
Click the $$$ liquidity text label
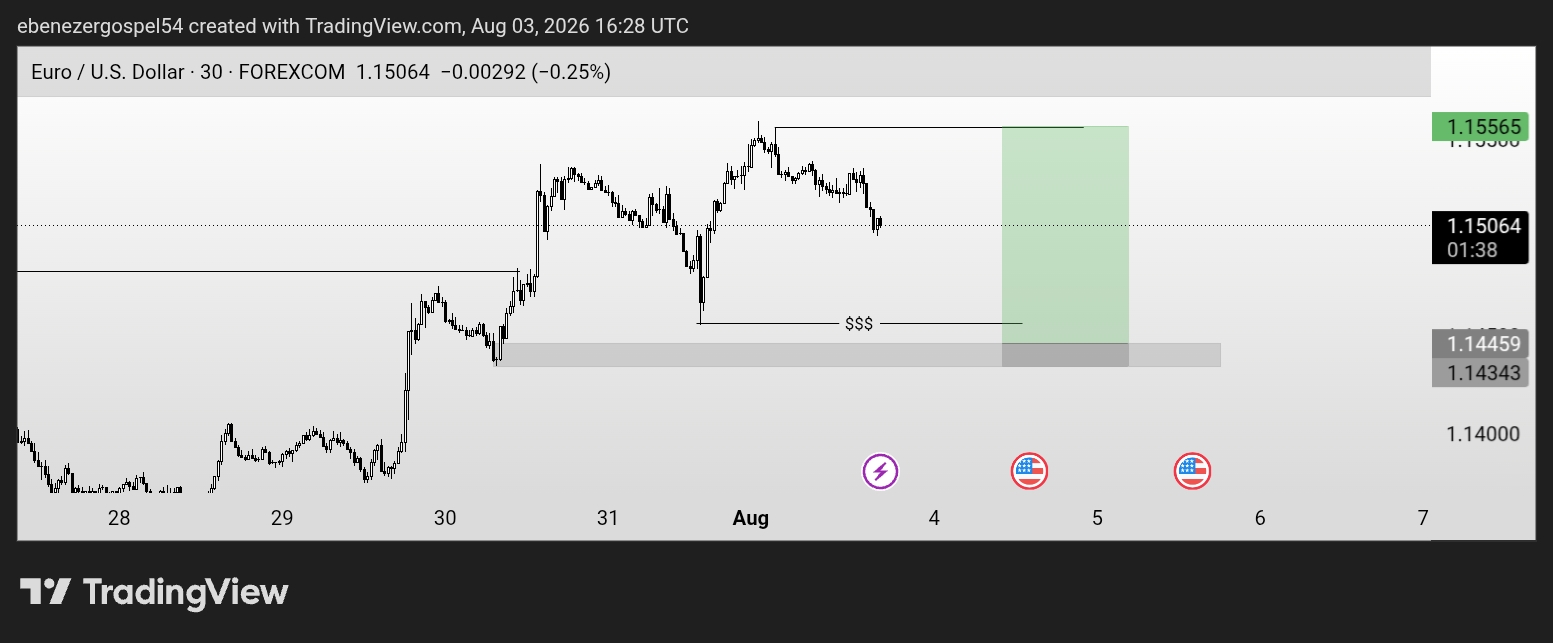coord(859,323)
